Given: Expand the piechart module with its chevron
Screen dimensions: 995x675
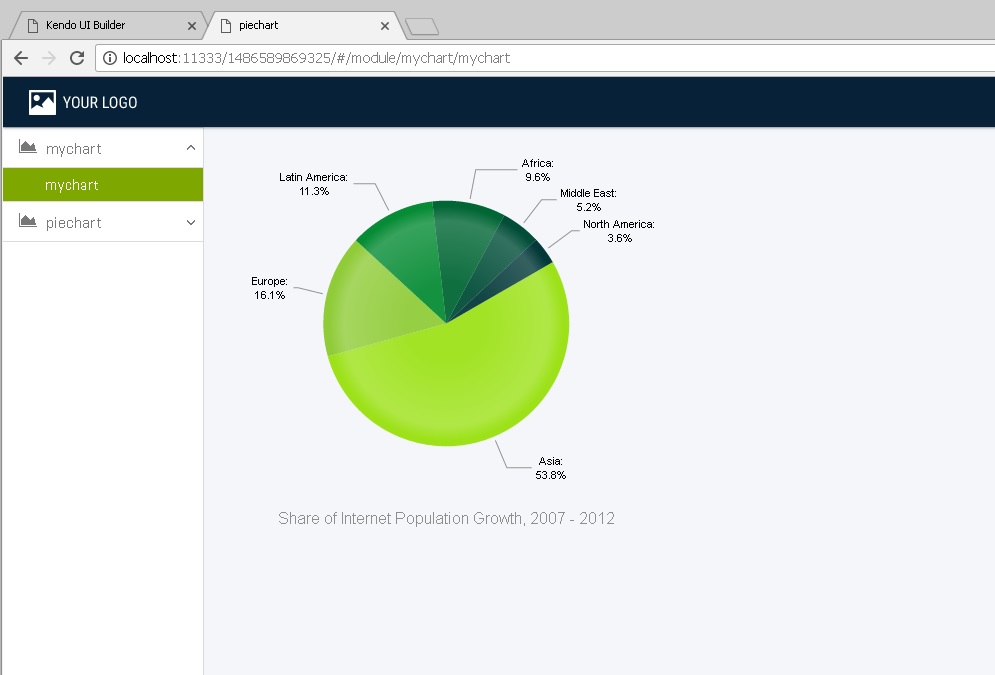Looking at the screenshot, I should click(x=190, y=222).
